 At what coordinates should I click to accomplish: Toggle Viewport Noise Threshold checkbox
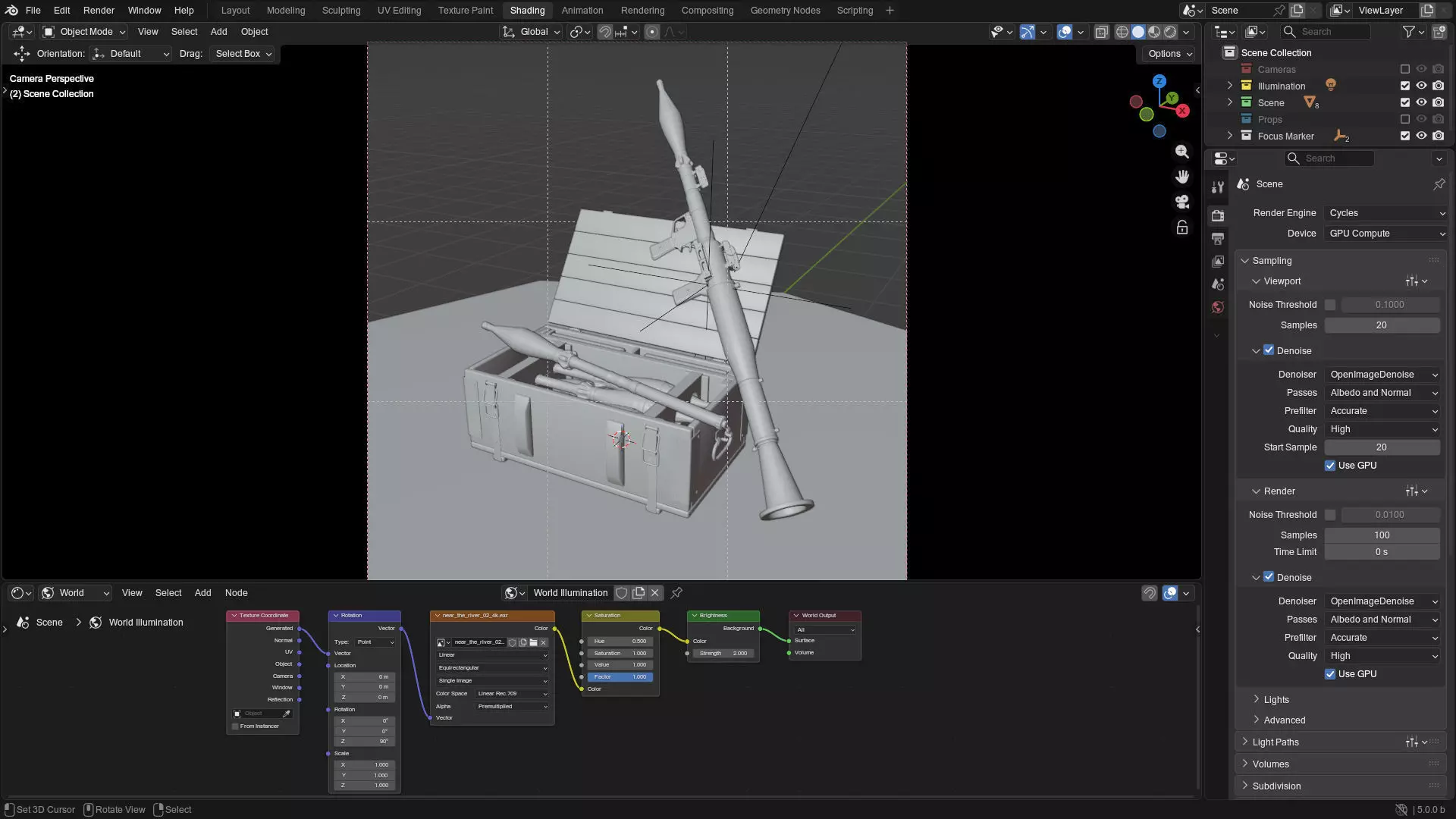click(1330, 305)
